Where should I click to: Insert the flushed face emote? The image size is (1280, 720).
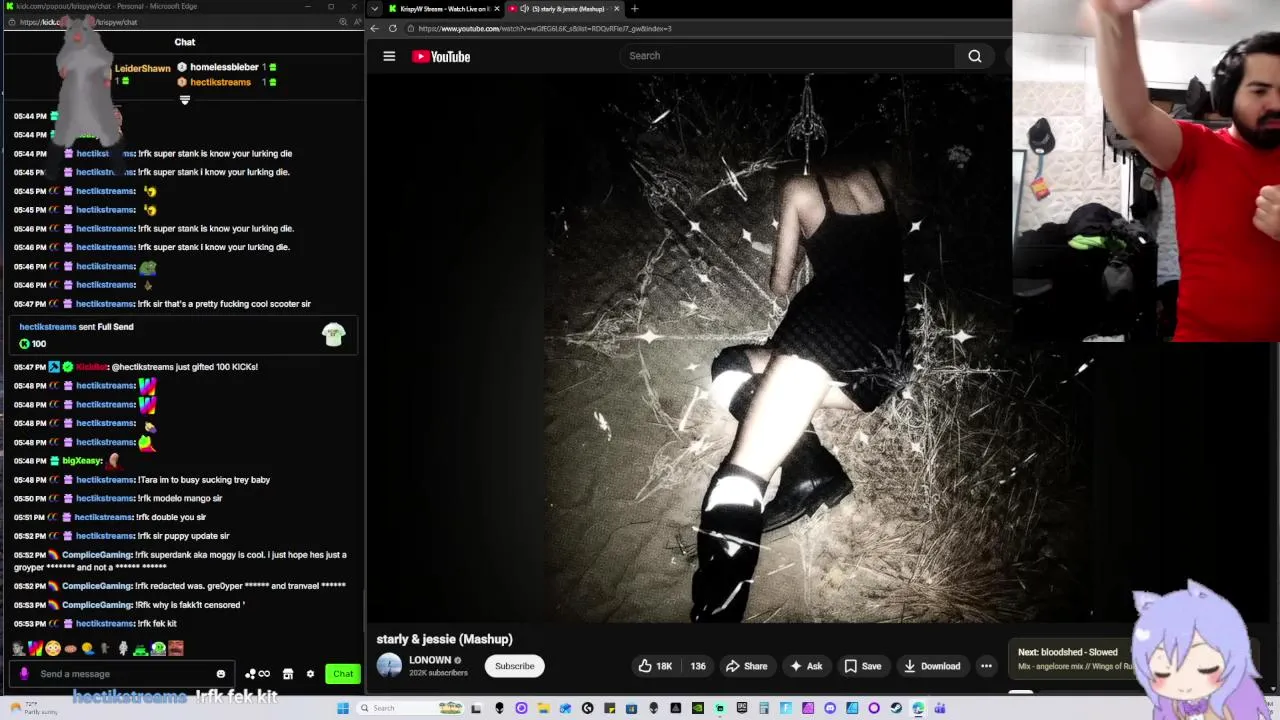click(53, 648)
